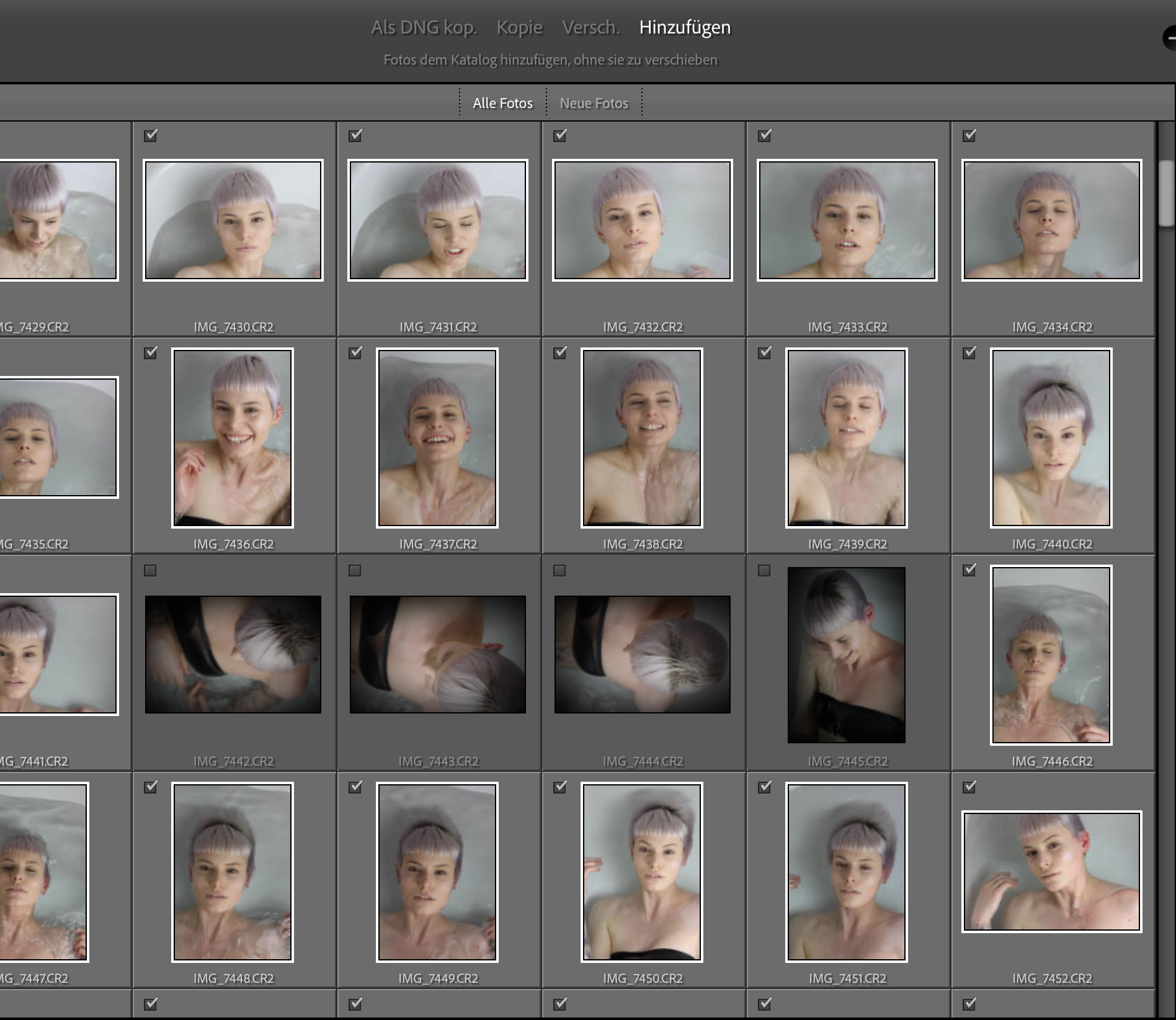Select the IMG_7449.CR2 photo thumbnail
Screen dimensions: 1176x1020
tap(437, 872)
